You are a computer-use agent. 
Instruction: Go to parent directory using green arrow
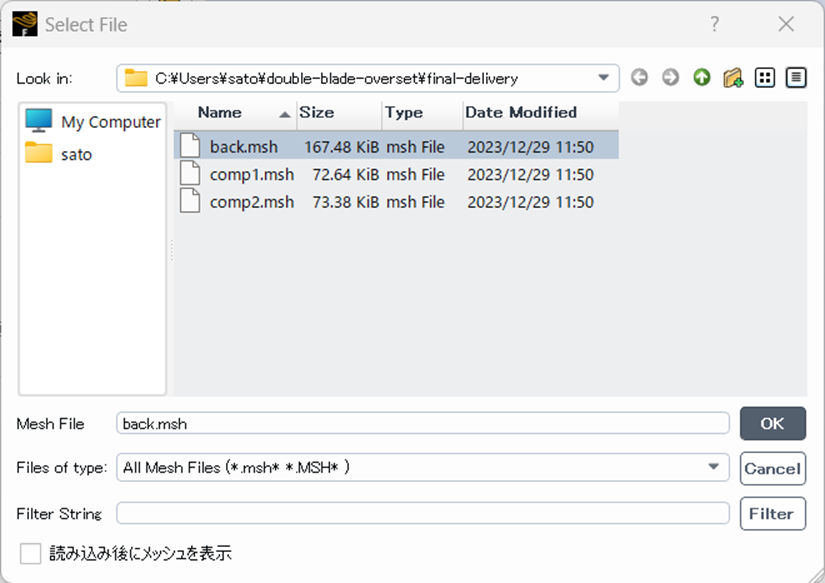point(702,78)
